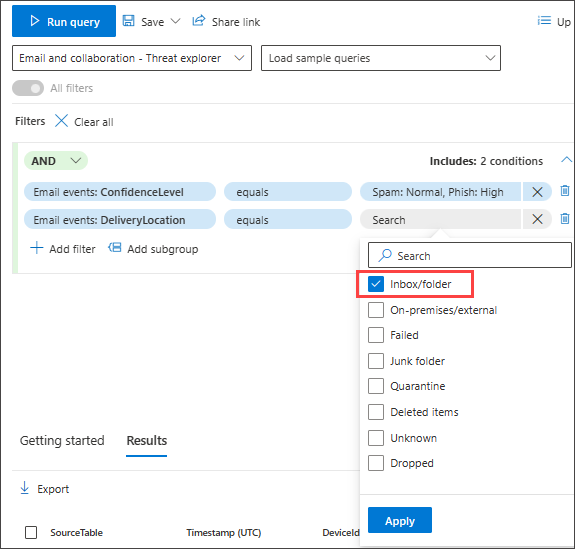Open the DeliveryLocation field selector

pos(120,220)
